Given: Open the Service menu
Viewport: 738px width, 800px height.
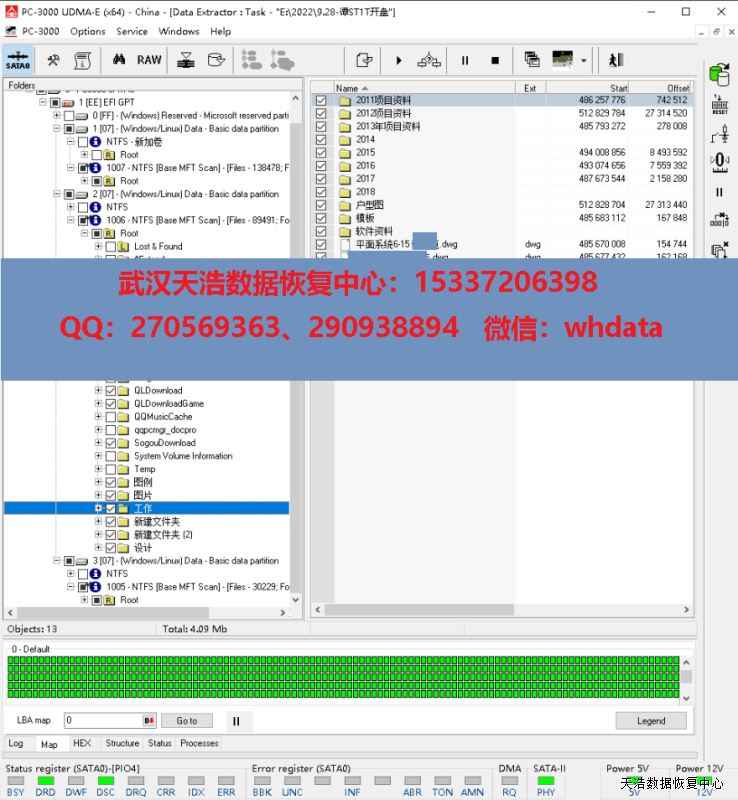Looking at the screenshot, I should tap(131, 31).
